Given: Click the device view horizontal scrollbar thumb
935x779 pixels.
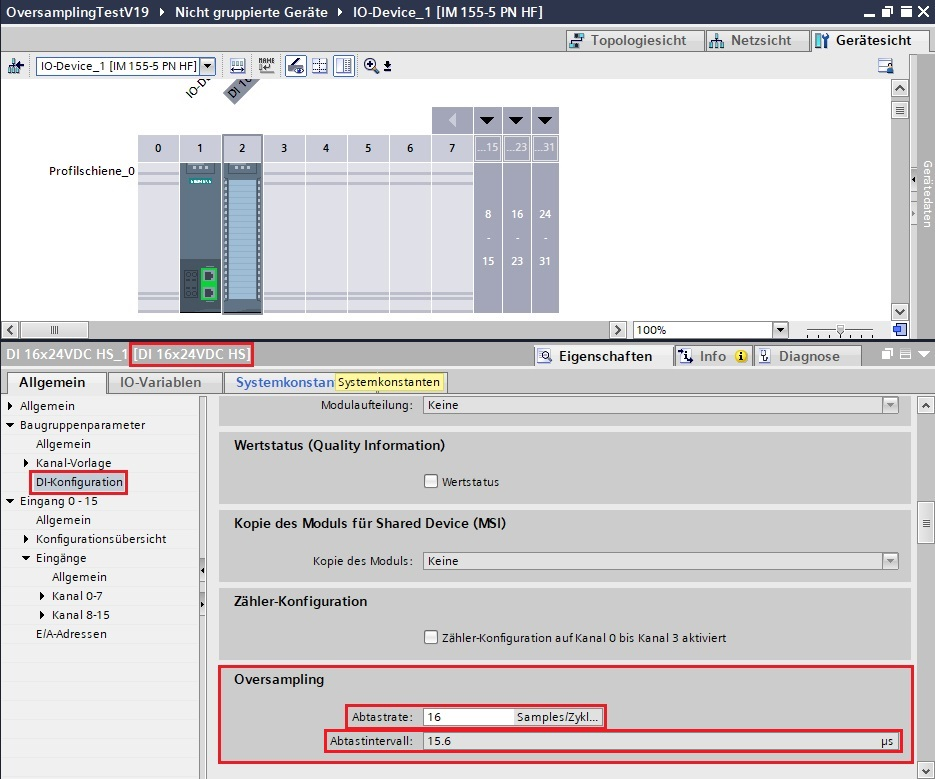Looking at the screenshot, I should (x=54, y=329).
